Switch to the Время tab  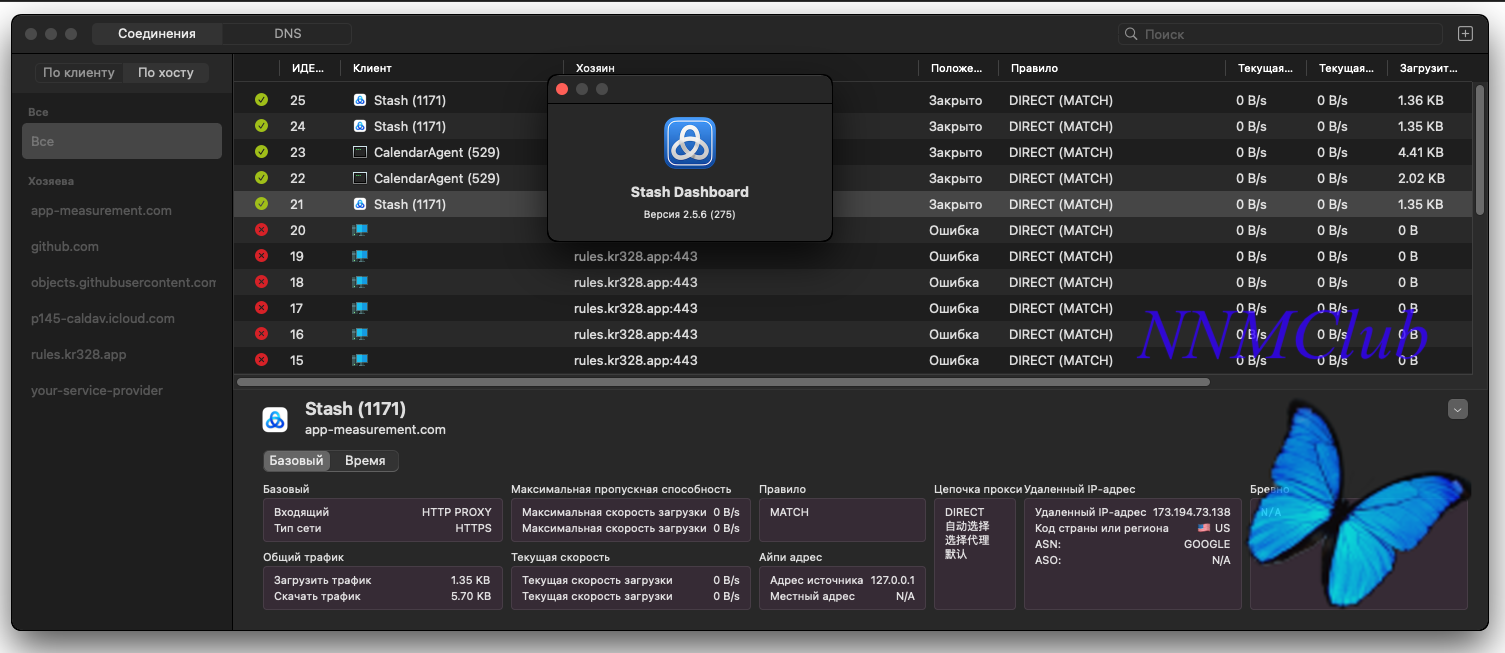click(365, 461)
